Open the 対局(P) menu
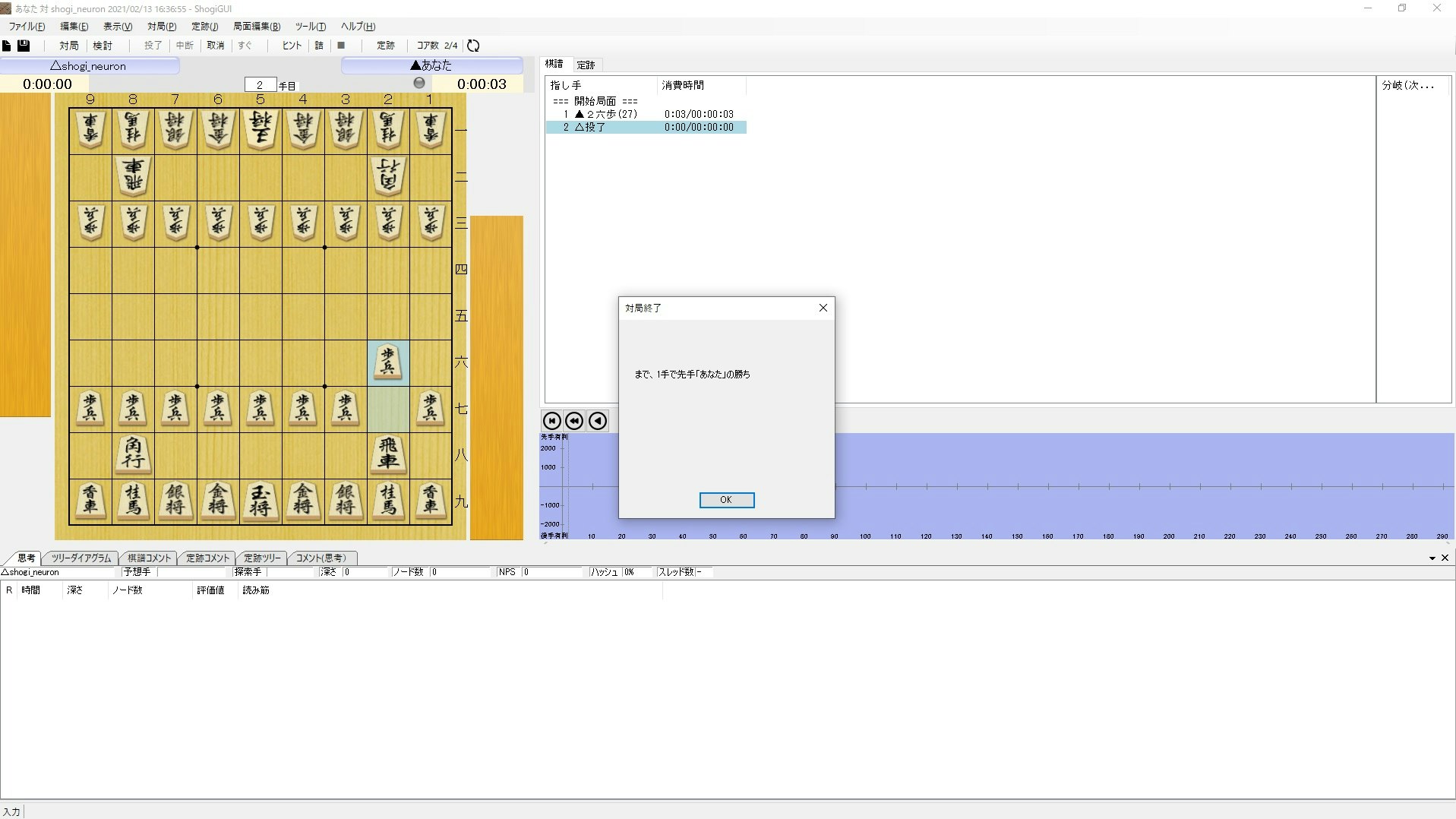This screenshot has width=1456, height=819. point(162,27)
